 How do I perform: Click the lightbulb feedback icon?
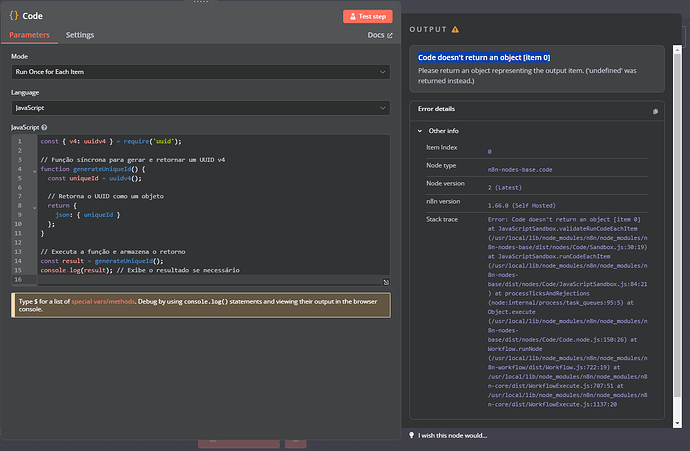(x=412, y=435)
